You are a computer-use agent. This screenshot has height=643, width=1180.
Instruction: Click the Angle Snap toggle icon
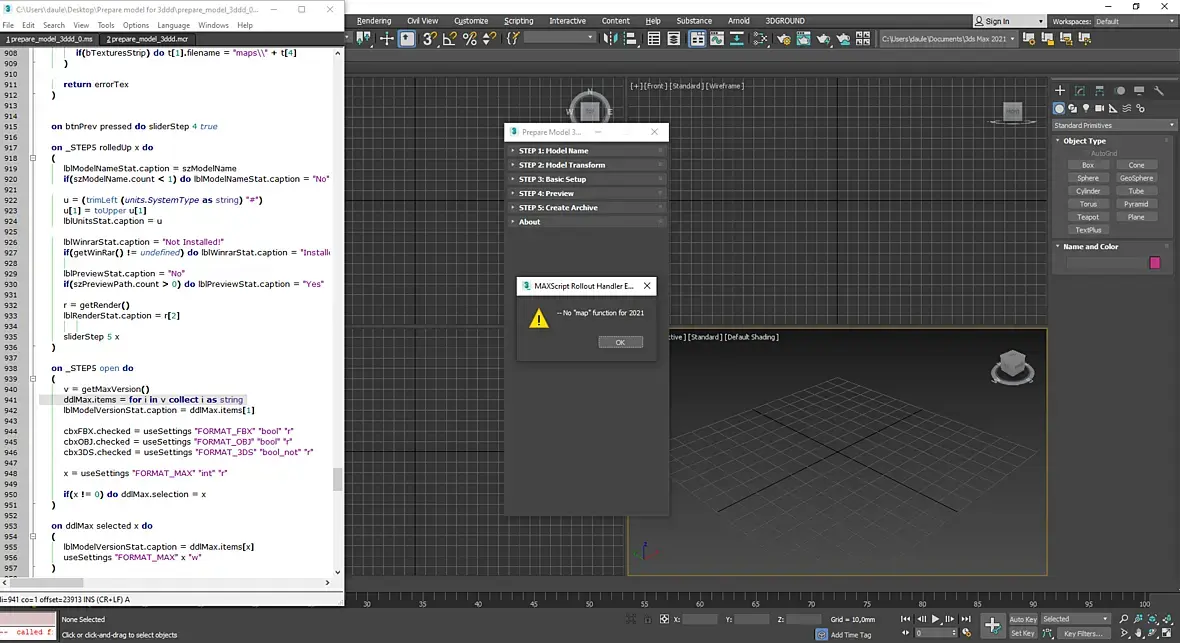coord(449,39)
